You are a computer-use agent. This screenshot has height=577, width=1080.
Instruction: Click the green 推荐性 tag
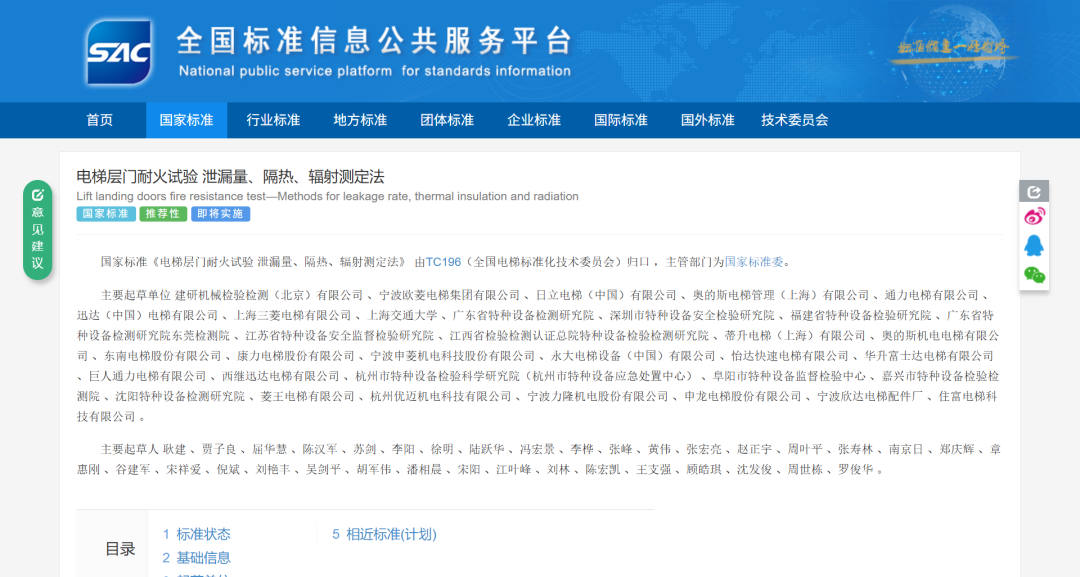pos(163,214)
